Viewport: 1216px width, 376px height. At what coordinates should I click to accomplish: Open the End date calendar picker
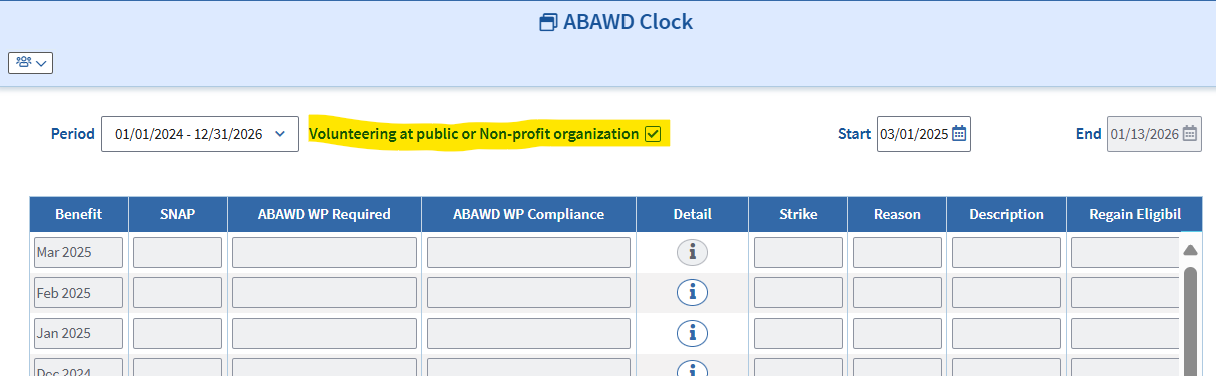tap(1190, 134)
